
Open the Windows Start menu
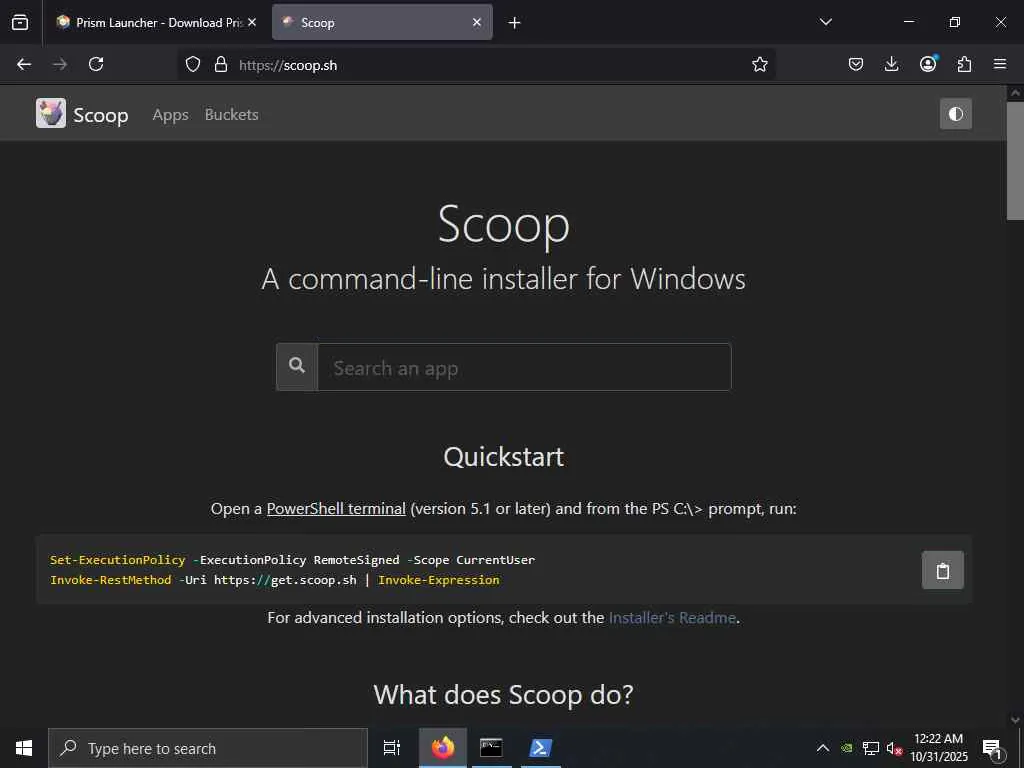(x=24, y=748)
